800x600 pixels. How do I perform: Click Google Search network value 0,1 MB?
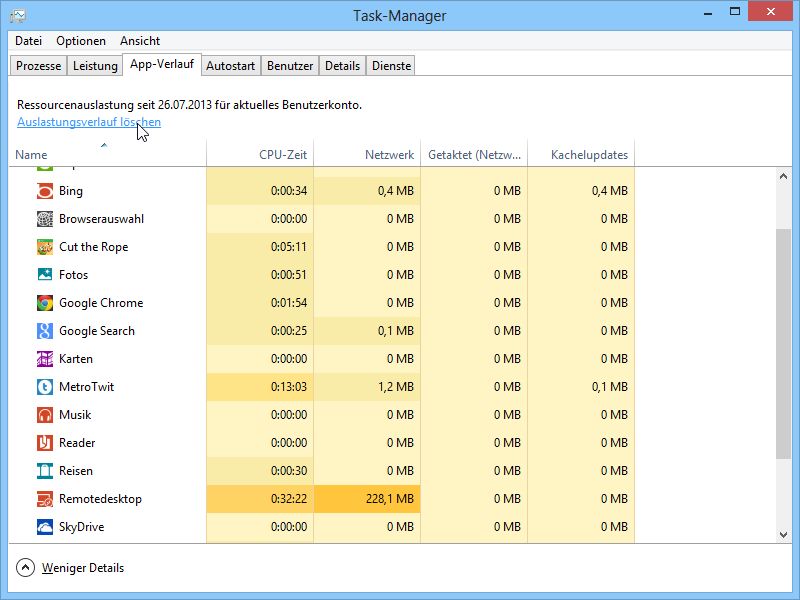396,331
